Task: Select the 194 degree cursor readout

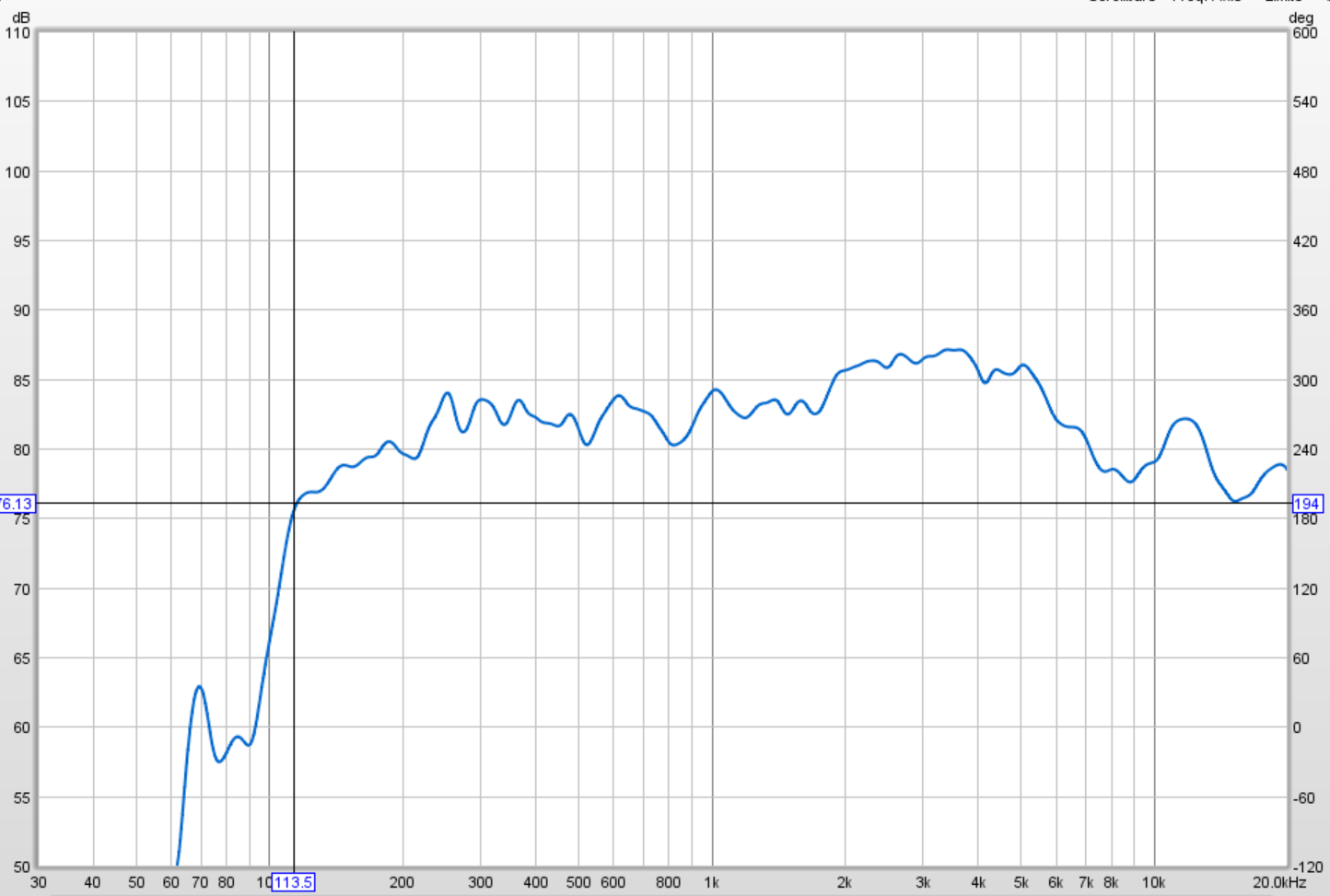Action: click(x=1307, y=505)
